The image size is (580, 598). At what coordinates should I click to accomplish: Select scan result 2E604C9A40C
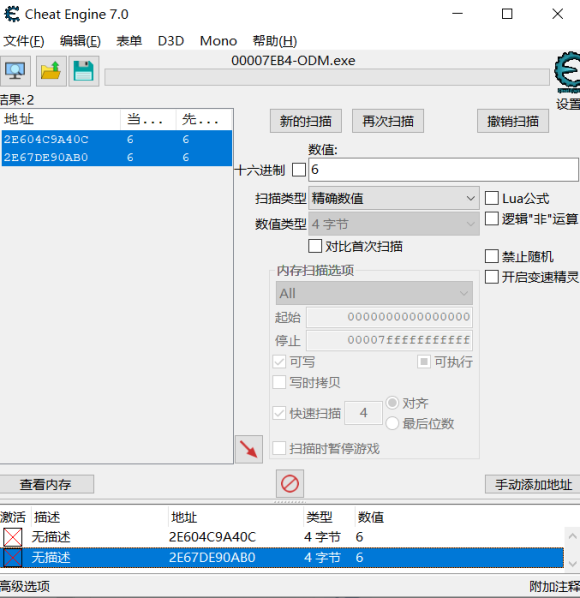(117, 139)
